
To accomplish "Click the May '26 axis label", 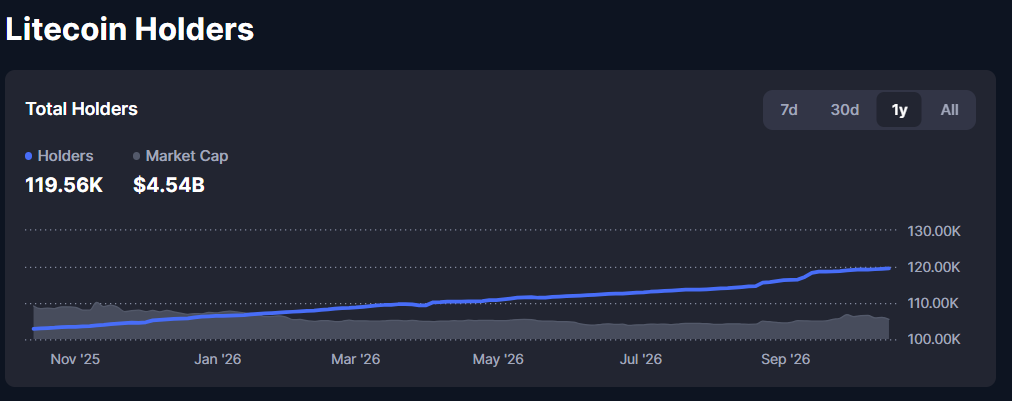I will point(498,360).
